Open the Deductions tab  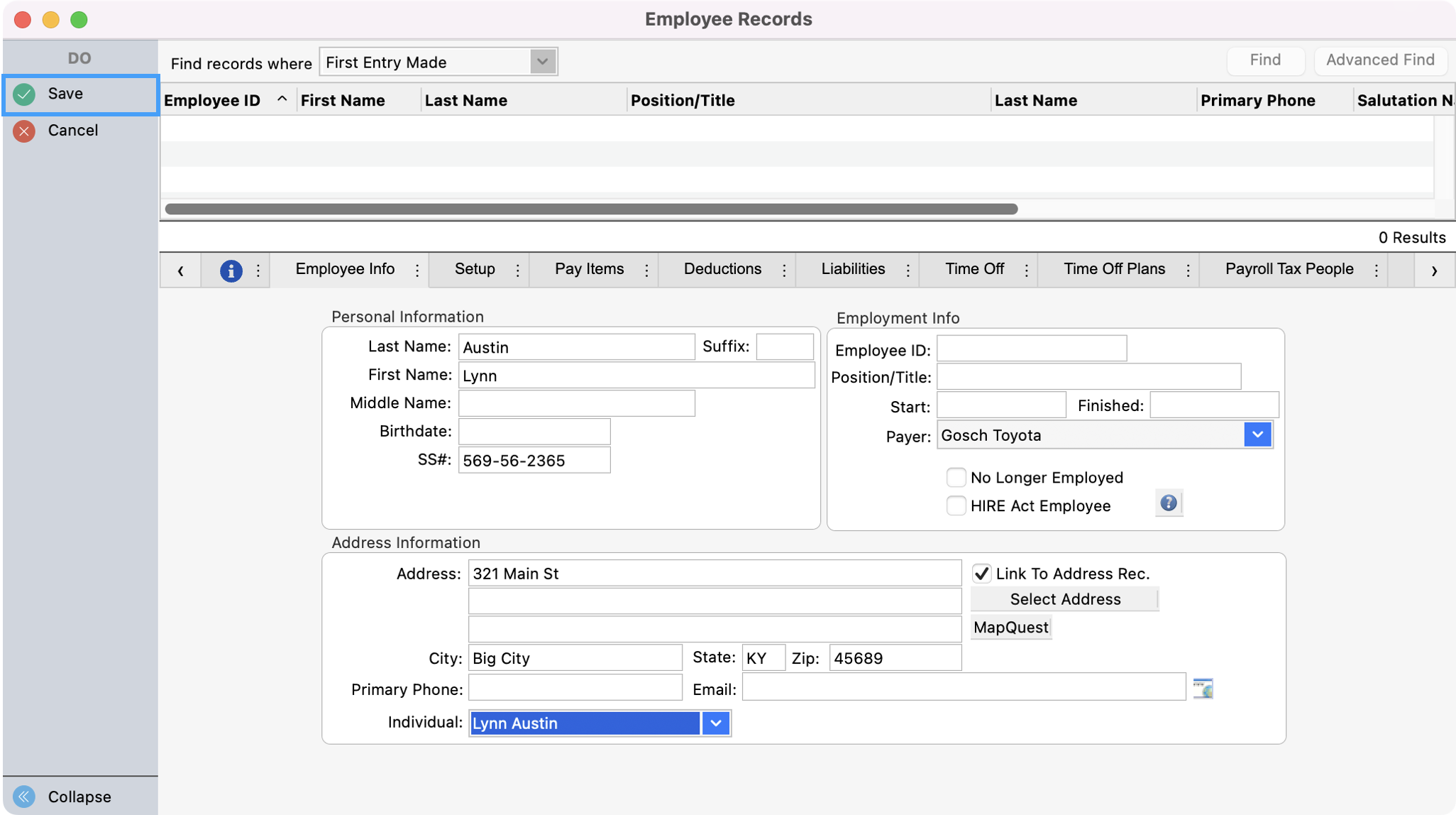(x=722, y=270)
